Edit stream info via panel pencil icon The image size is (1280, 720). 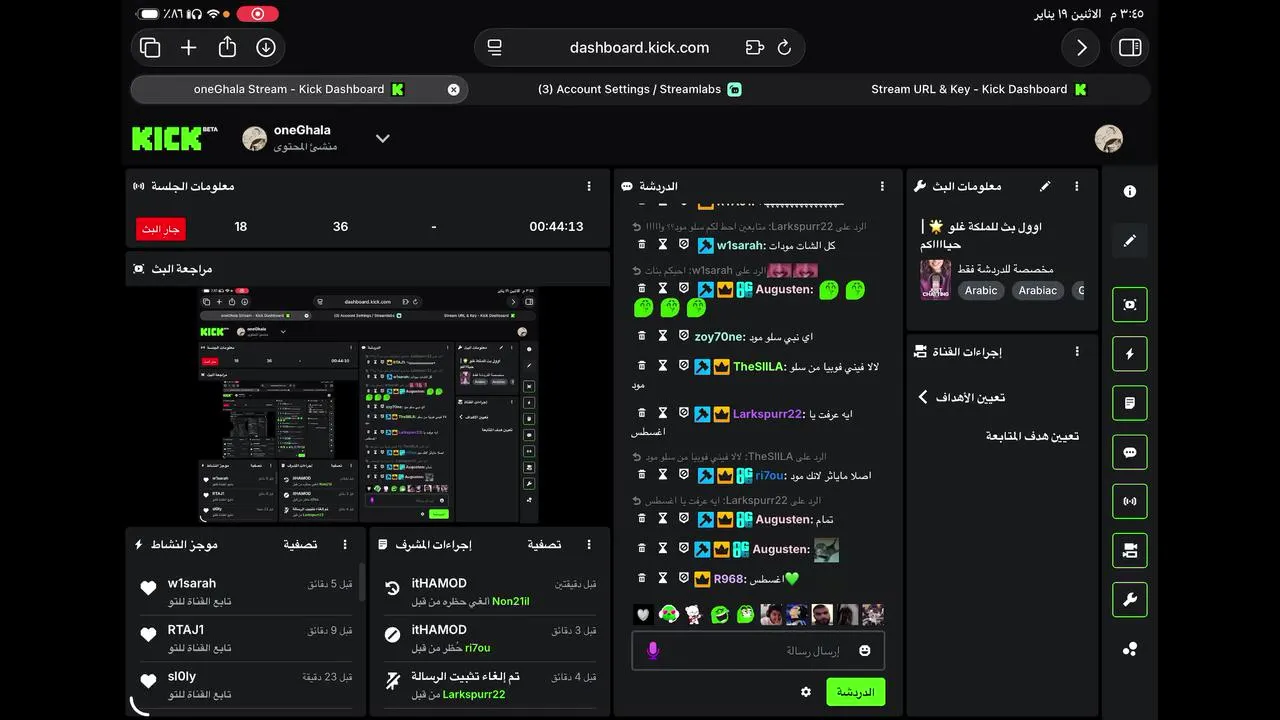click(1045, 186)
